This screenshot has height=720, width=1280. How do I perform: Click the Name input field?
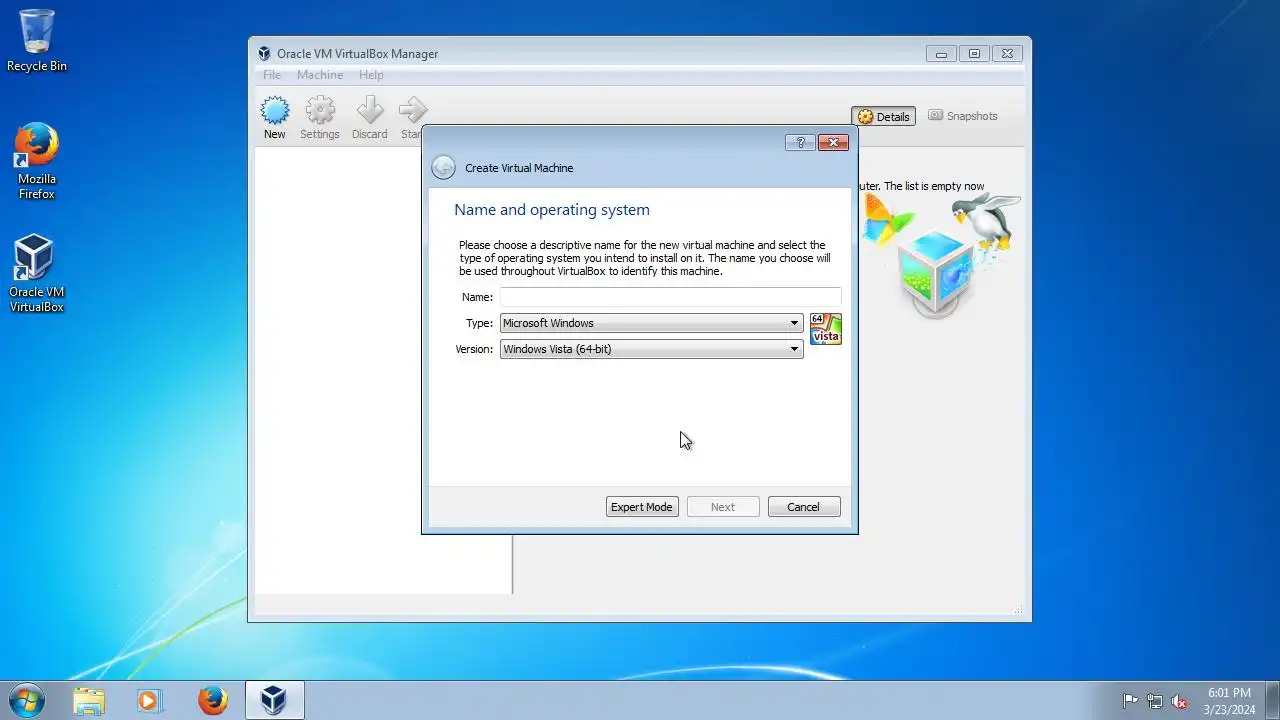[x=670, y=297]
